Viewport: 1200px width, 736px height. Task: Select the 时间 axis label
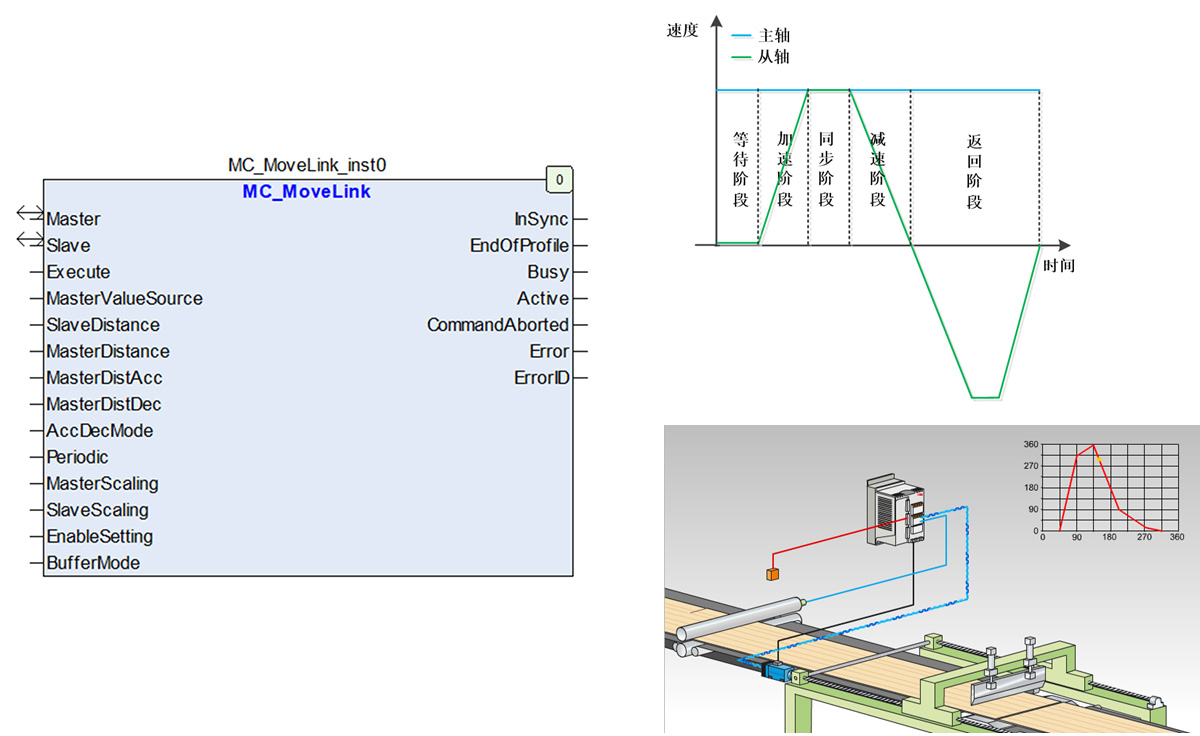click(1059, 266)
